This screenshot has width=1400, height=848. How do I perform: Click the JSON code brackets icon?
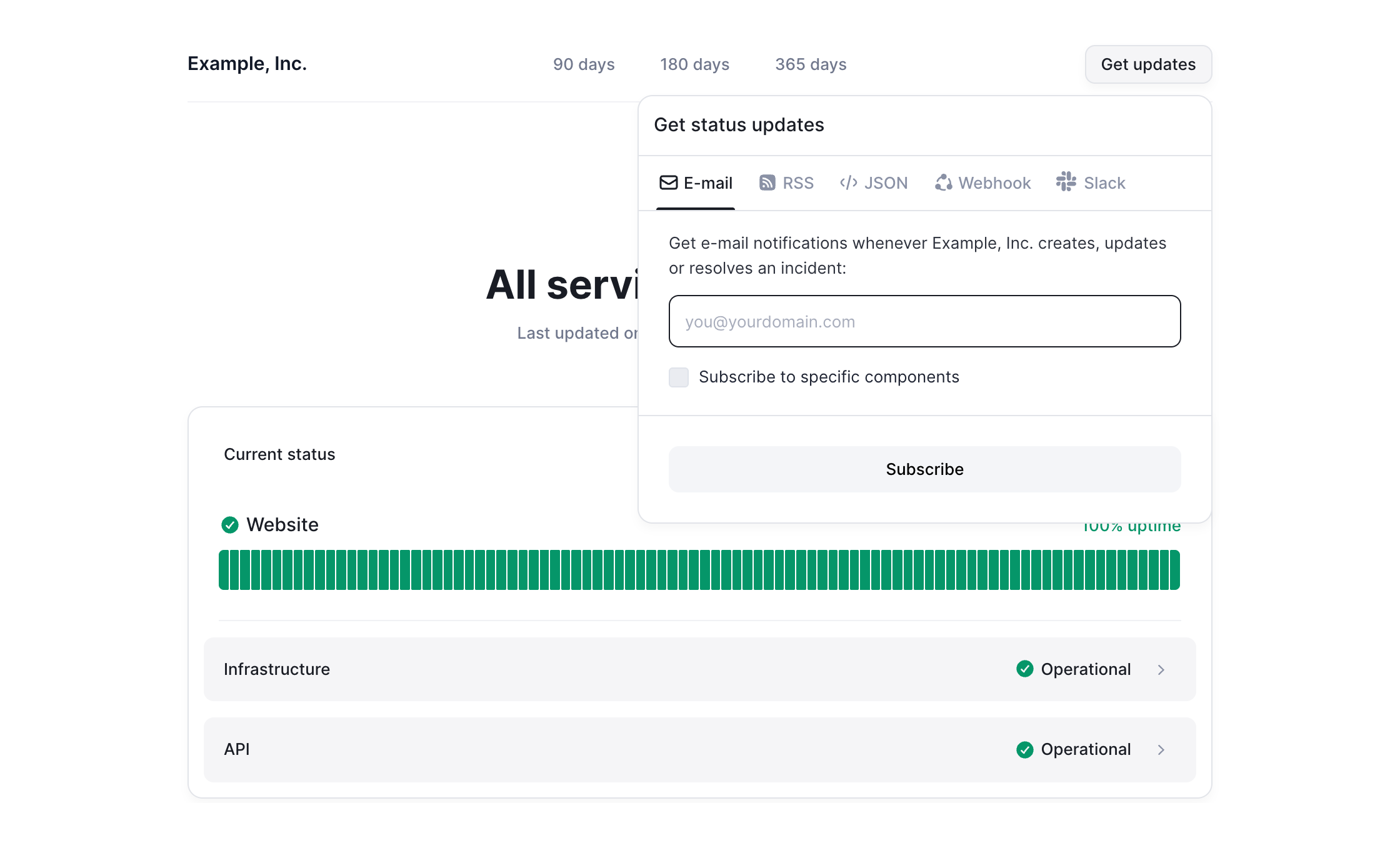tap(848, 182)
